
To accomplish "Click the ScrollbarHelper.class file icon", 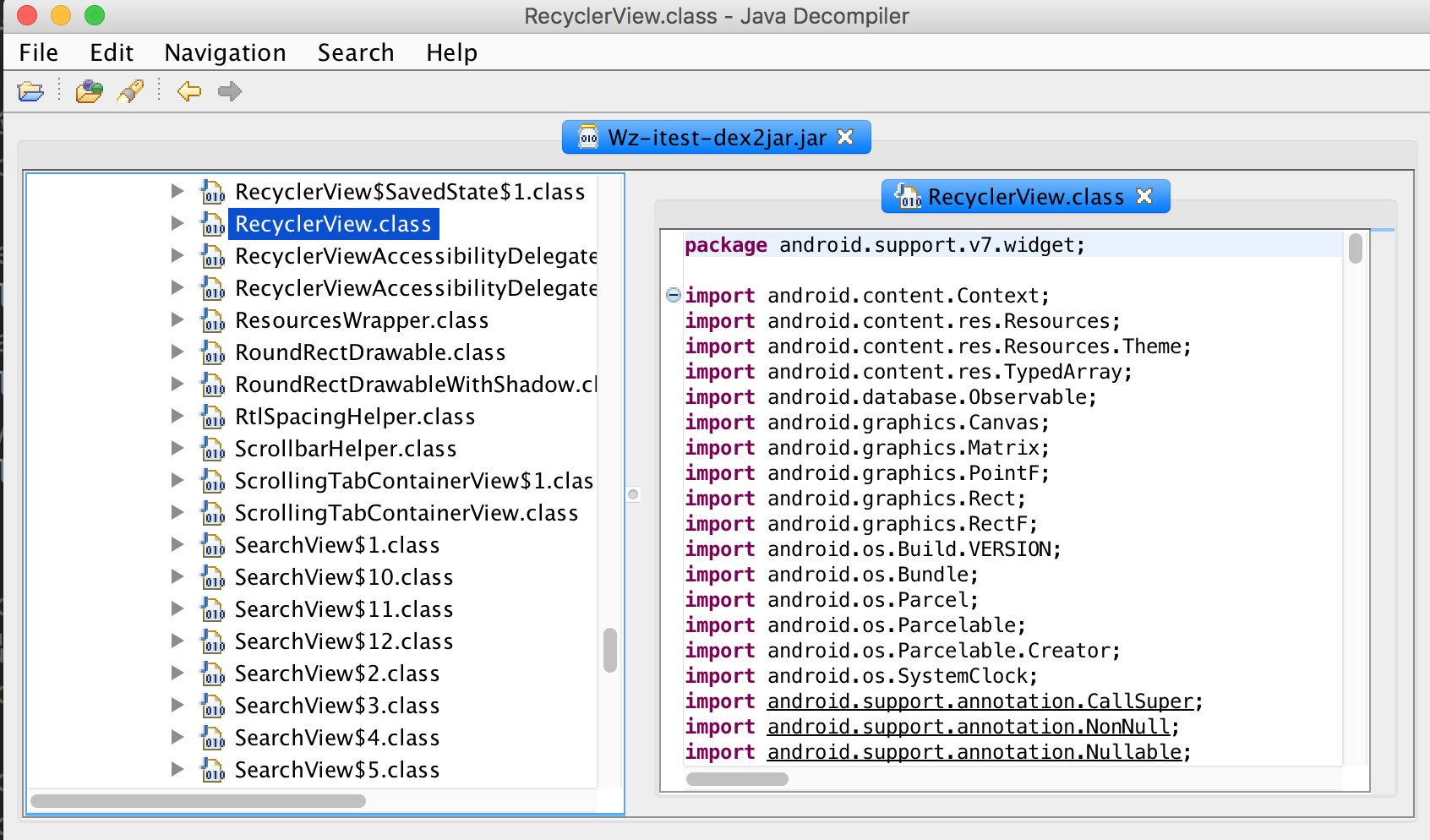I will point(213,450).
